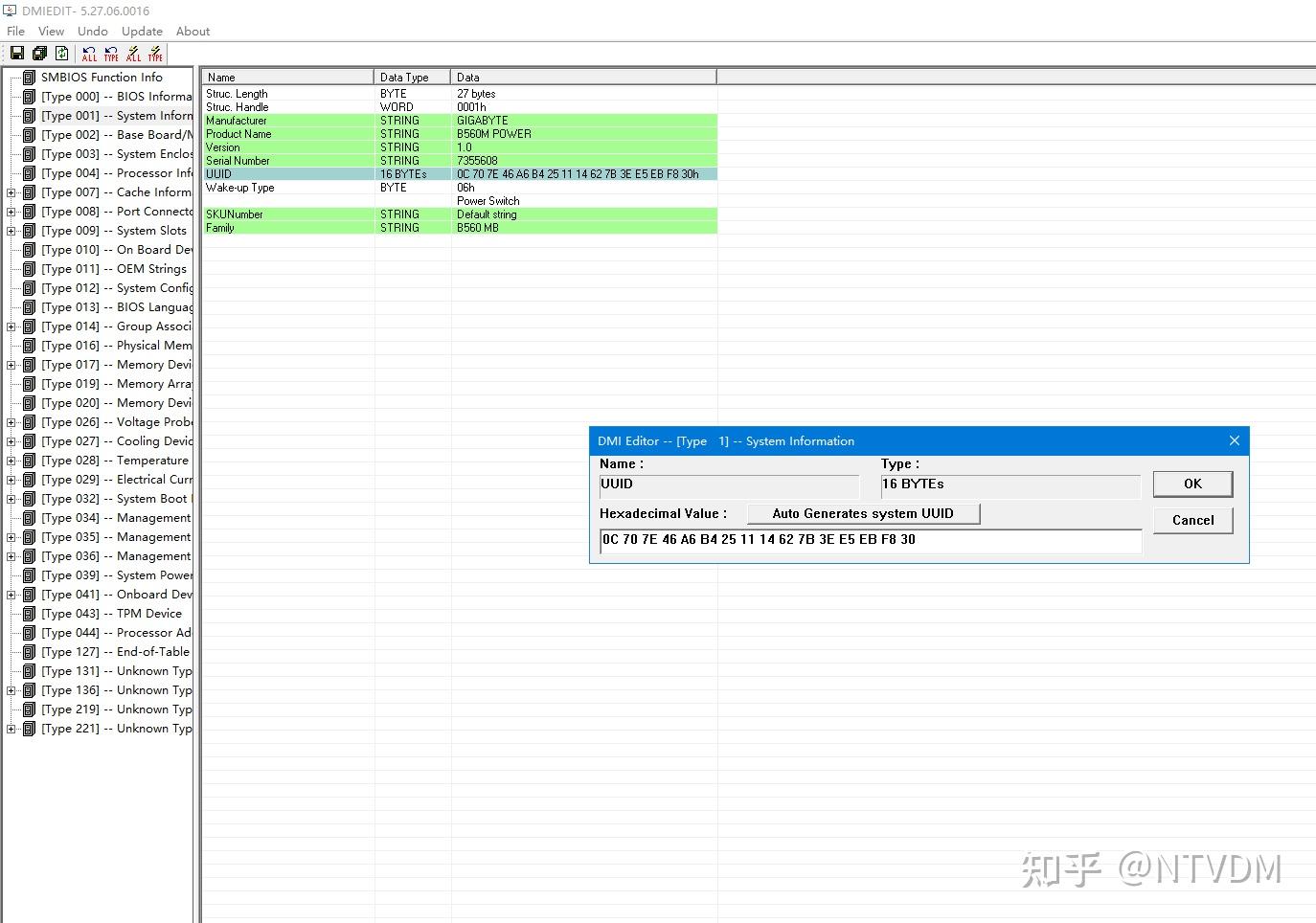
Task: Click the Update TYPE lightning icon
Action: [155, 53]
